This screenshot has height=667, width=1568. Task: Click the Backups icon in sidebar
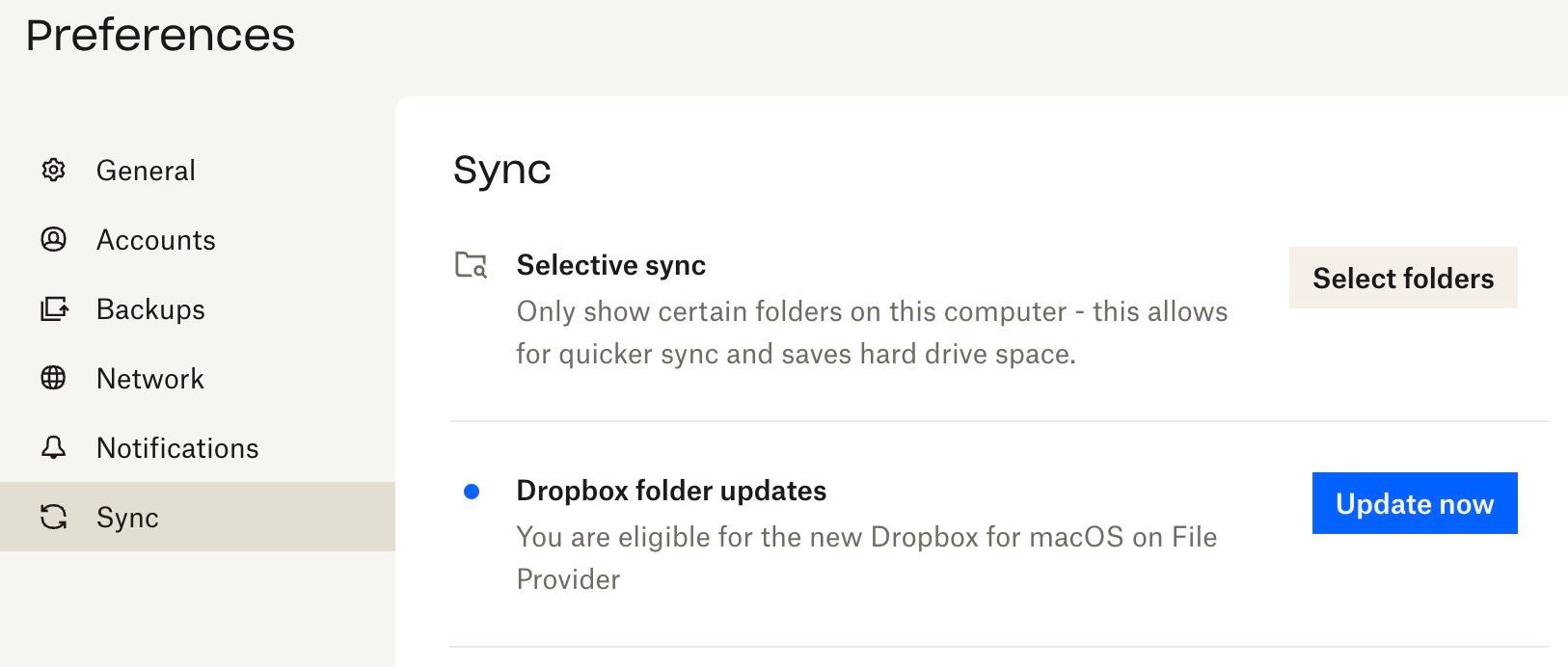[54, 309]
